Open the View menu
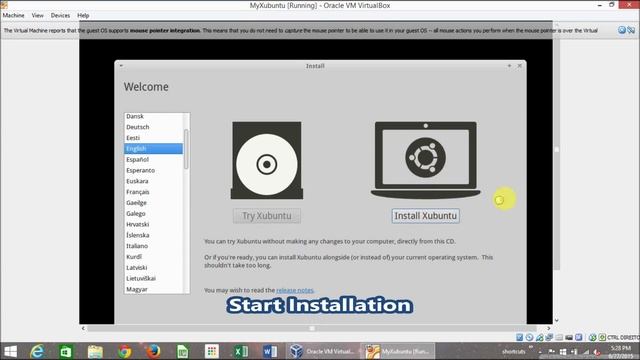Screen dimensions: 640x360 click(38, 16)
